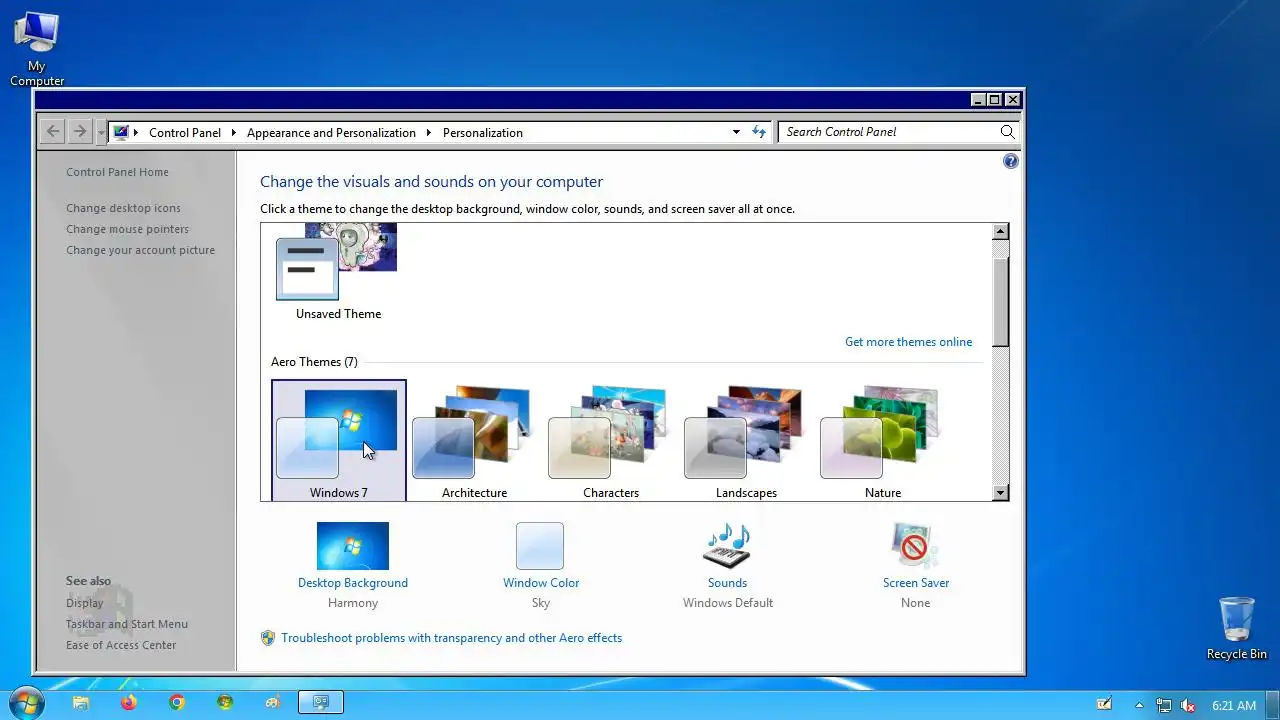Select the Landscapes theme
Image resolution: width=1280 pixels, height=720 pixels.
746,441
